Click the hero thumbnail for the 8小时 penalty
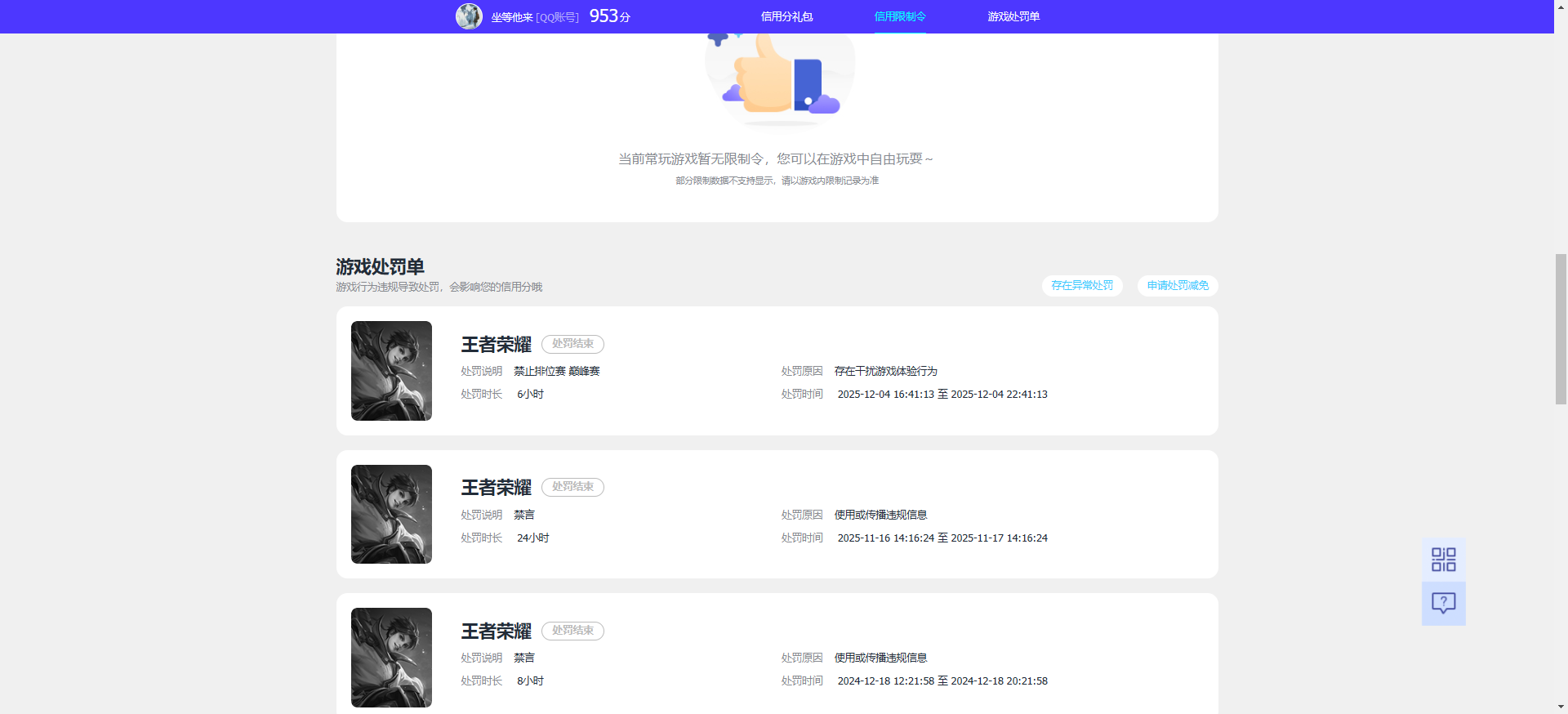 391,658
